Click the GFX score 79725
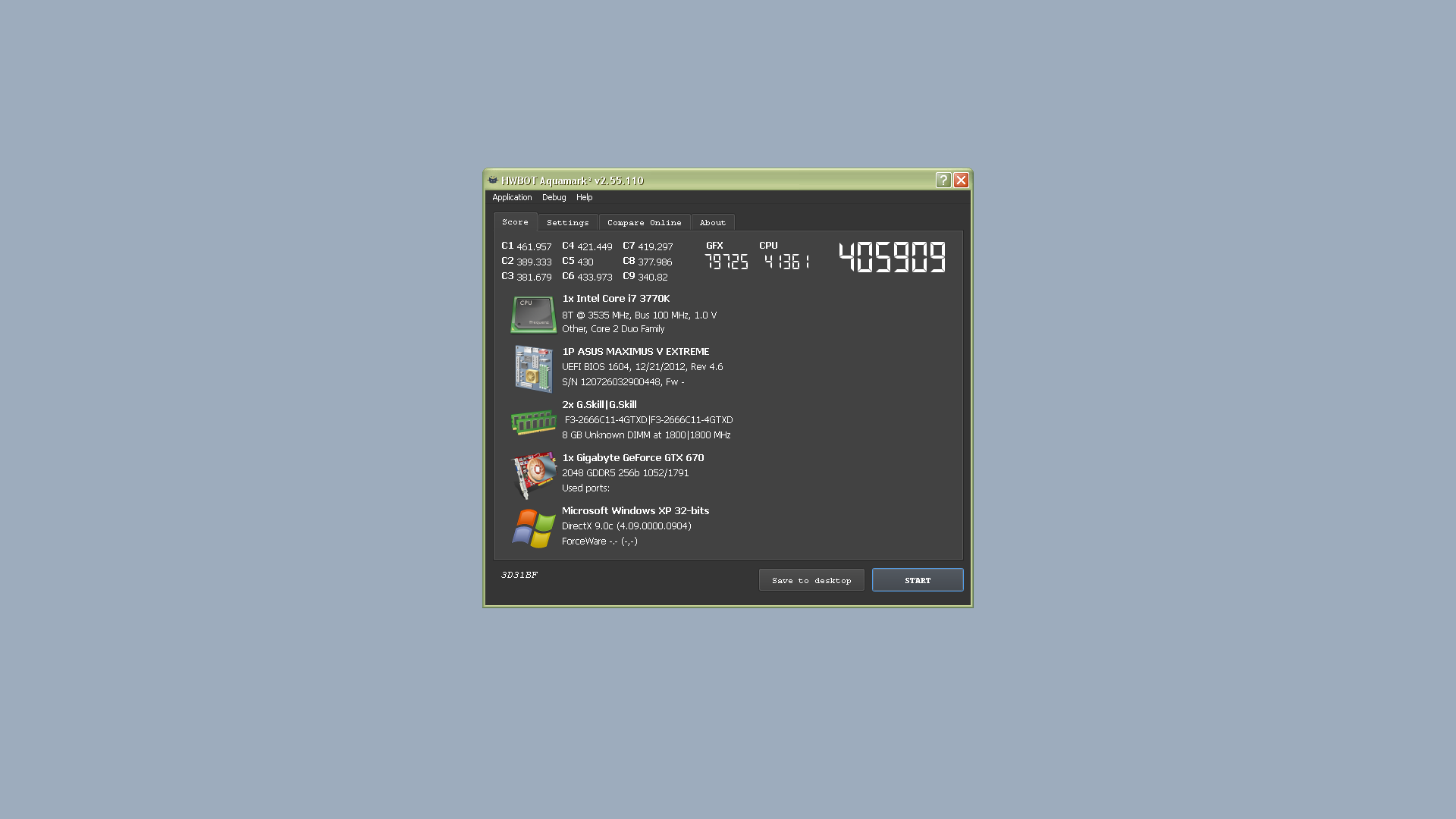 click(x=726, y=262)
